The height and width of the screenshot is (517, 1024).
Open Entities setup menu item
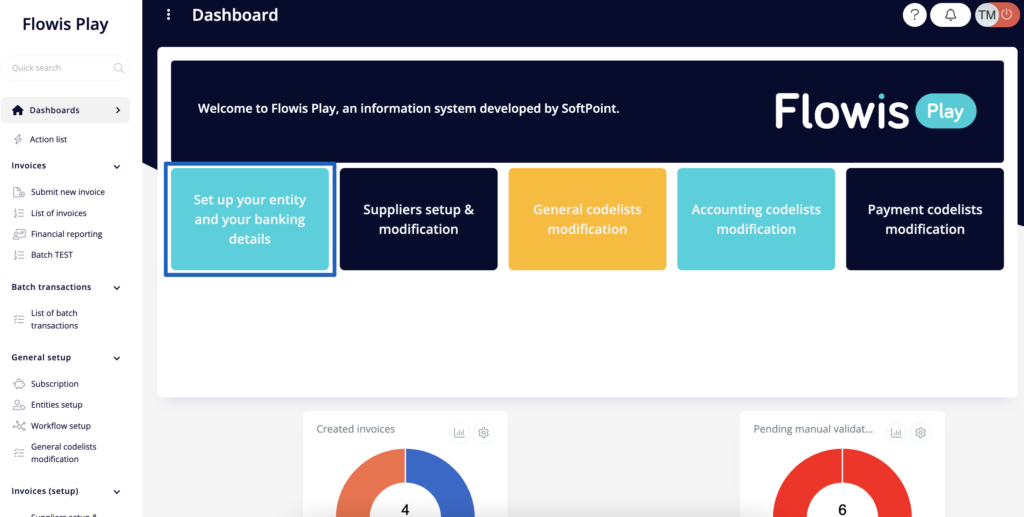pos(57,405)
